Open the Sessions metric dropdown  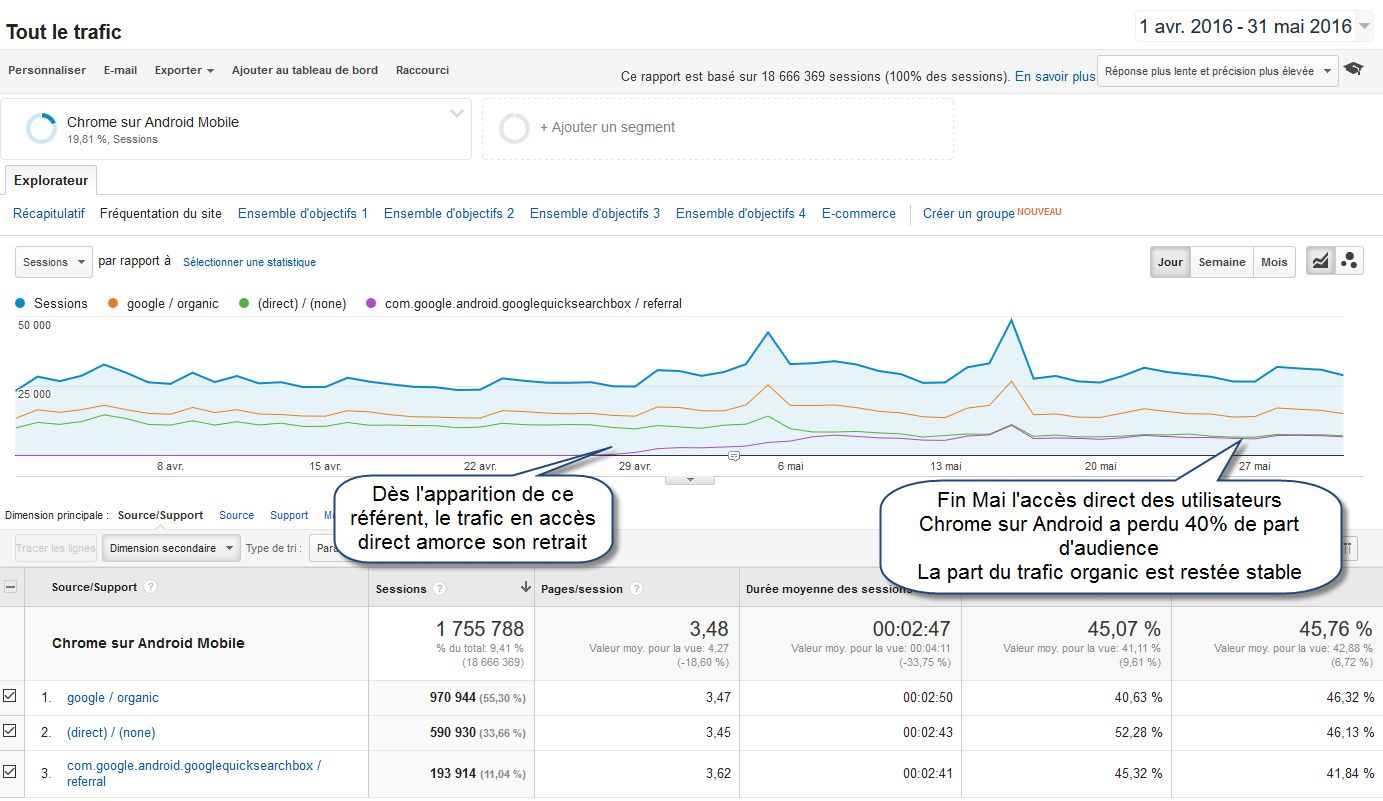[54, 262]
